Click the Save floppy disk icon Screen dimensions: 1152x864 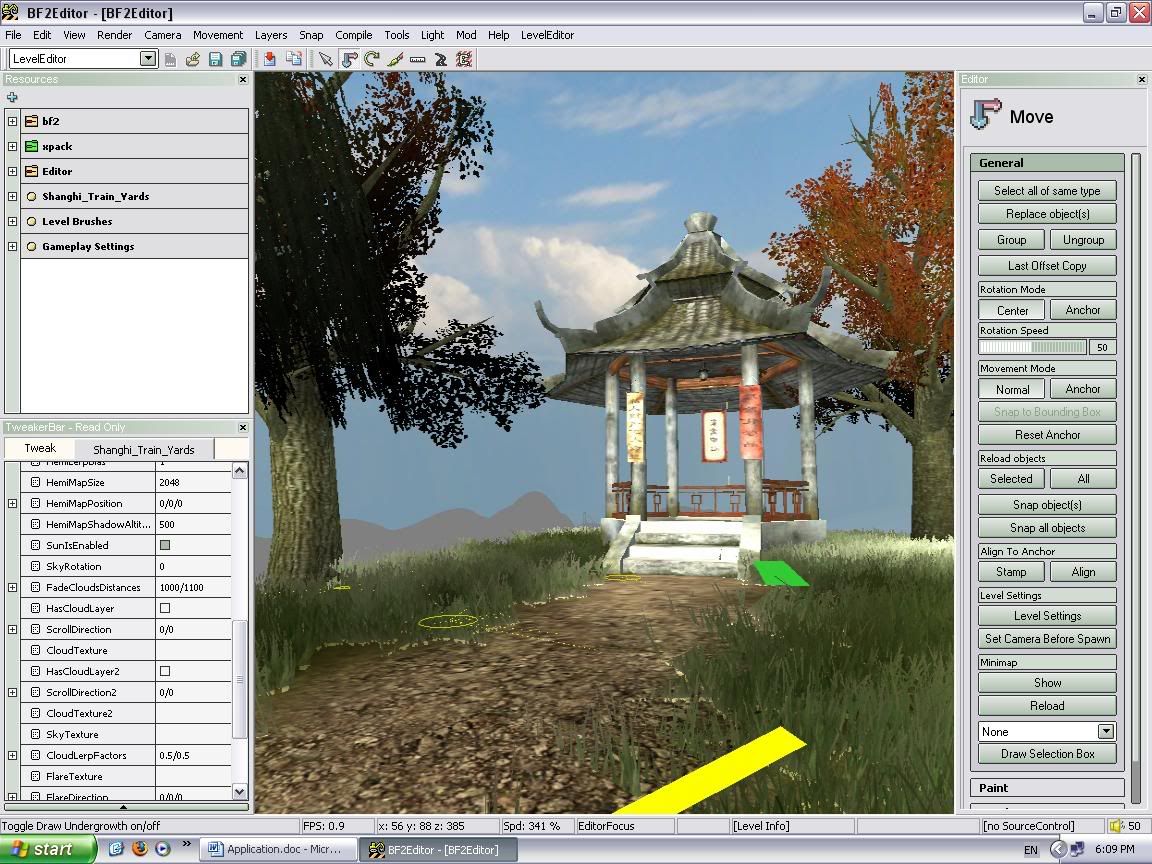[215, 60]
